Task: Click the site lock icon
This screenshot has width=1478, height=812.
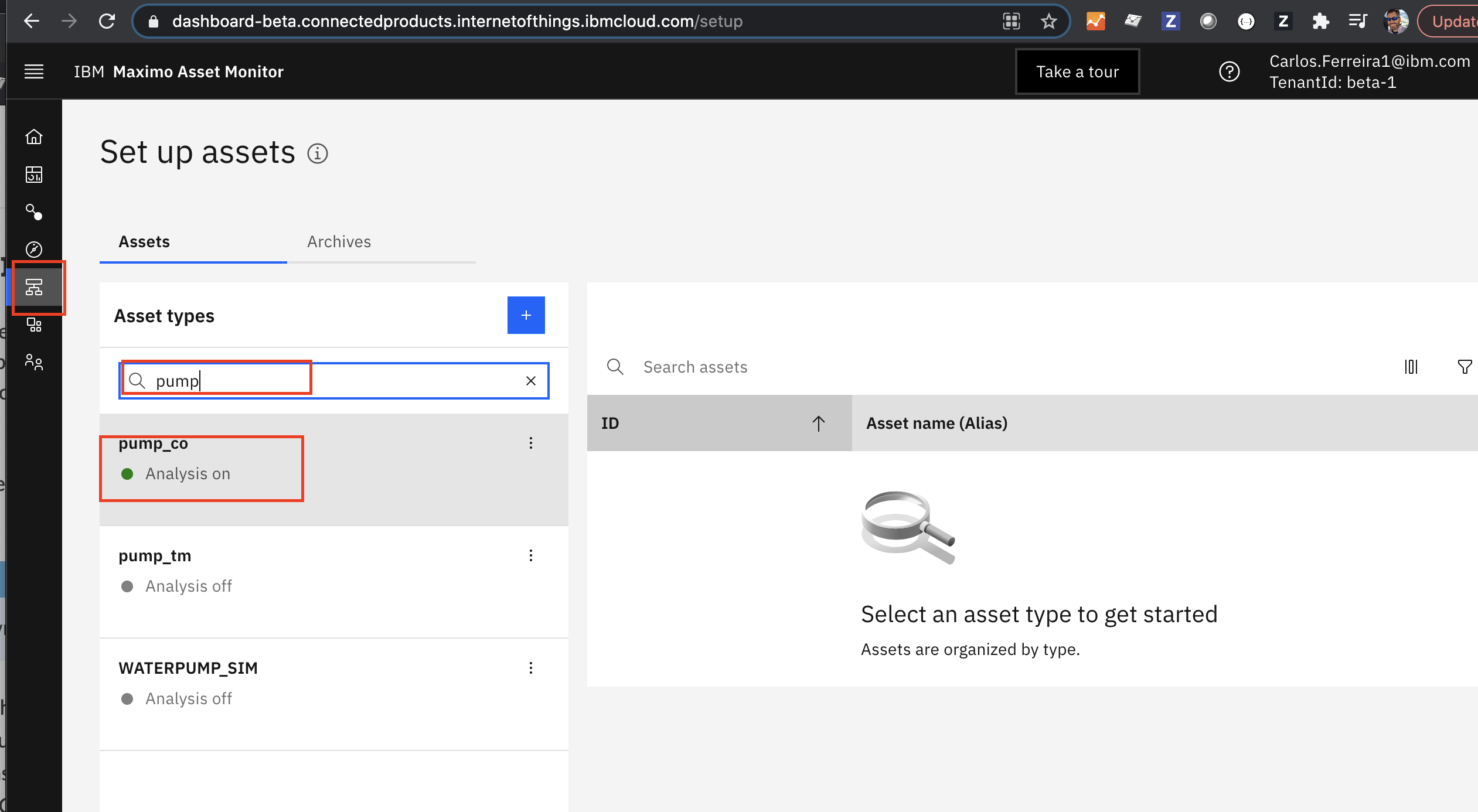Action: 154,21
